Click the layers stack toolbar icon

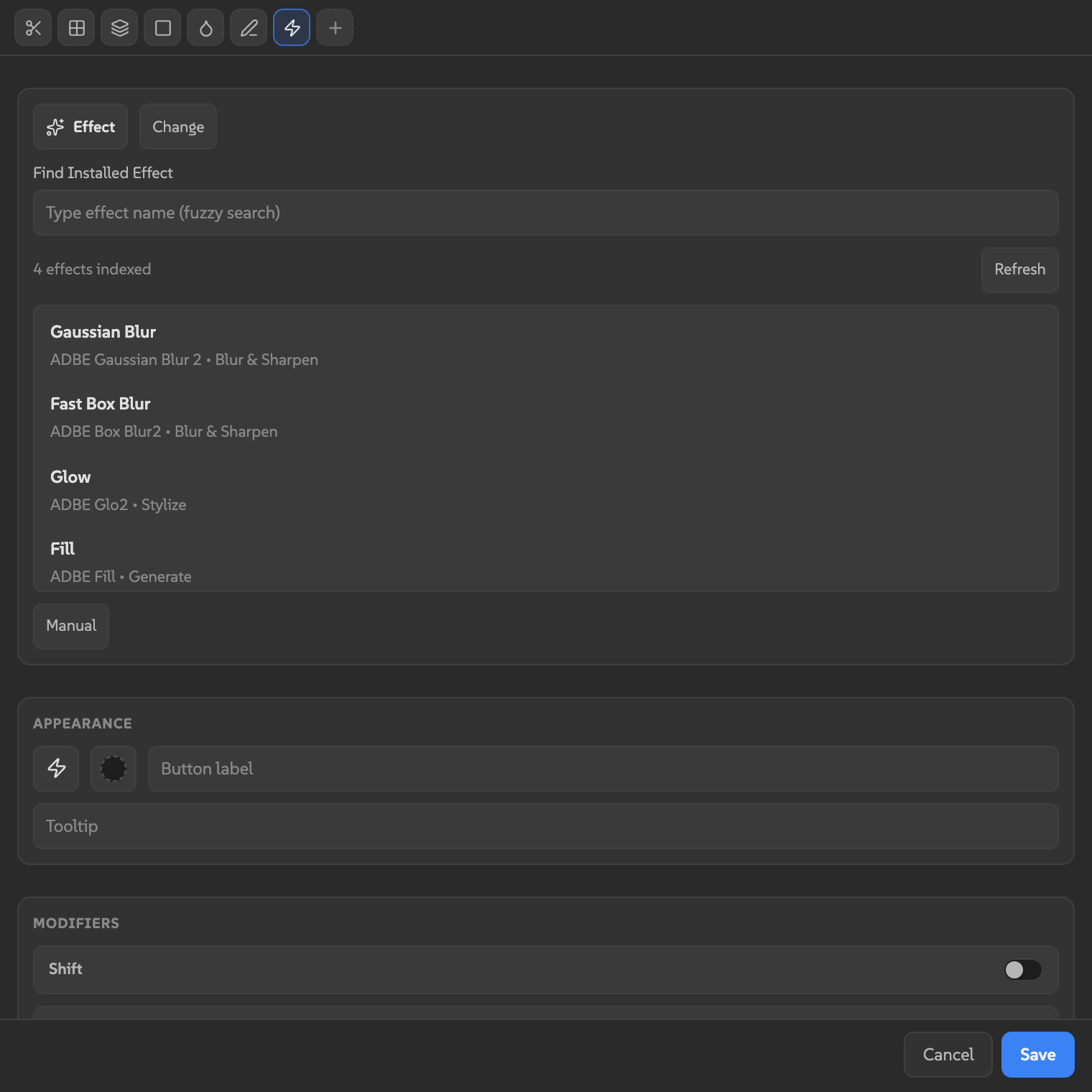click(119, 27)
